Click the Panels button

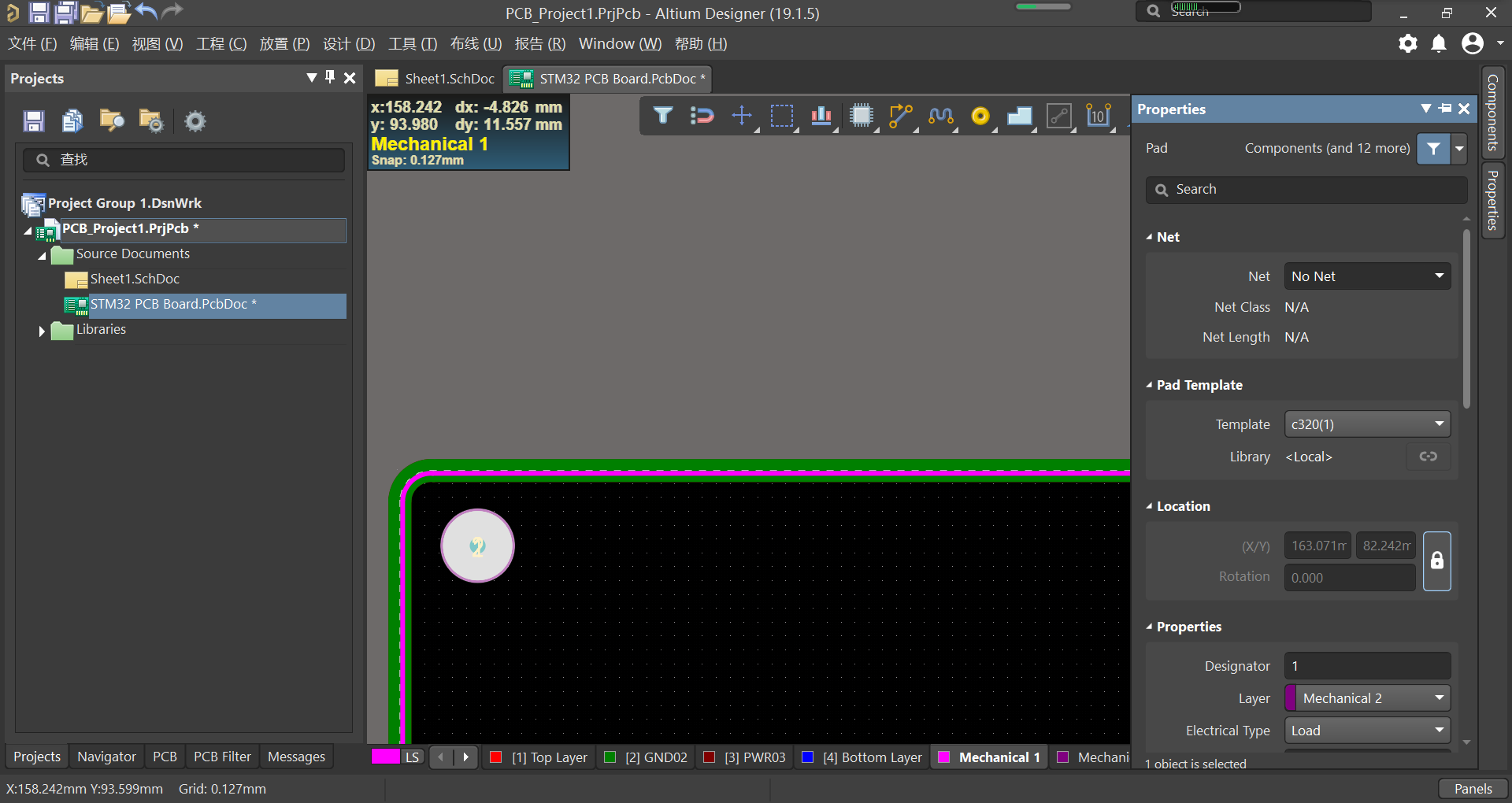[1473, 789]
